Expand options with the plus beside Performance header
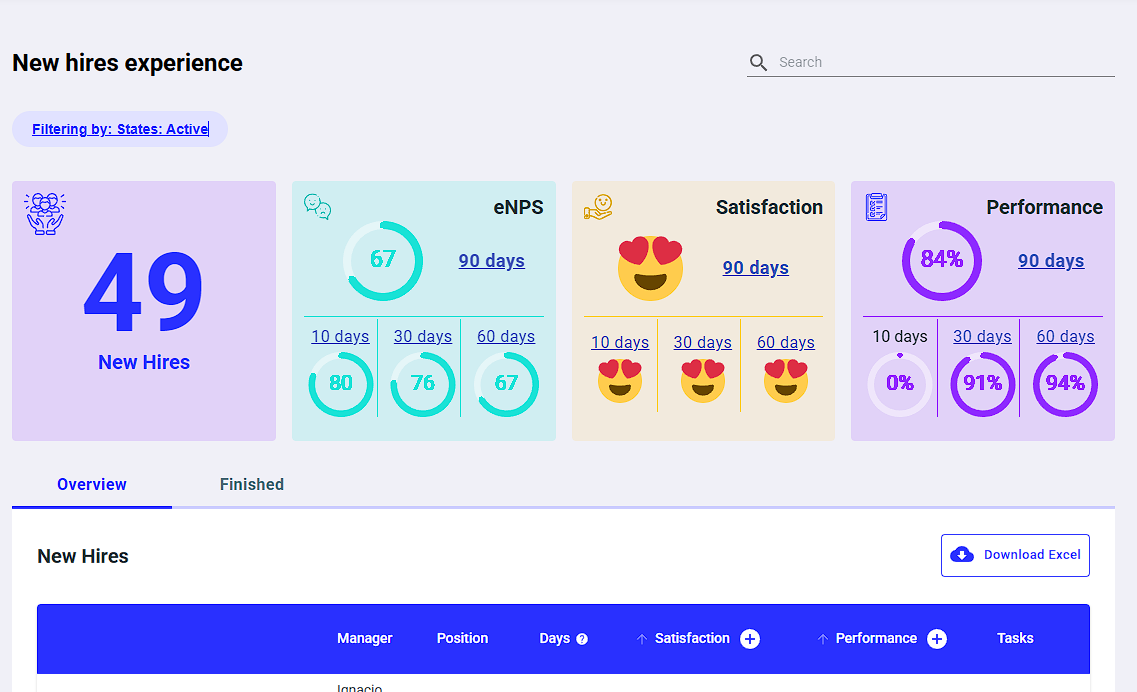The height and width of the screenshot is (692, 1137). [937, 638]
